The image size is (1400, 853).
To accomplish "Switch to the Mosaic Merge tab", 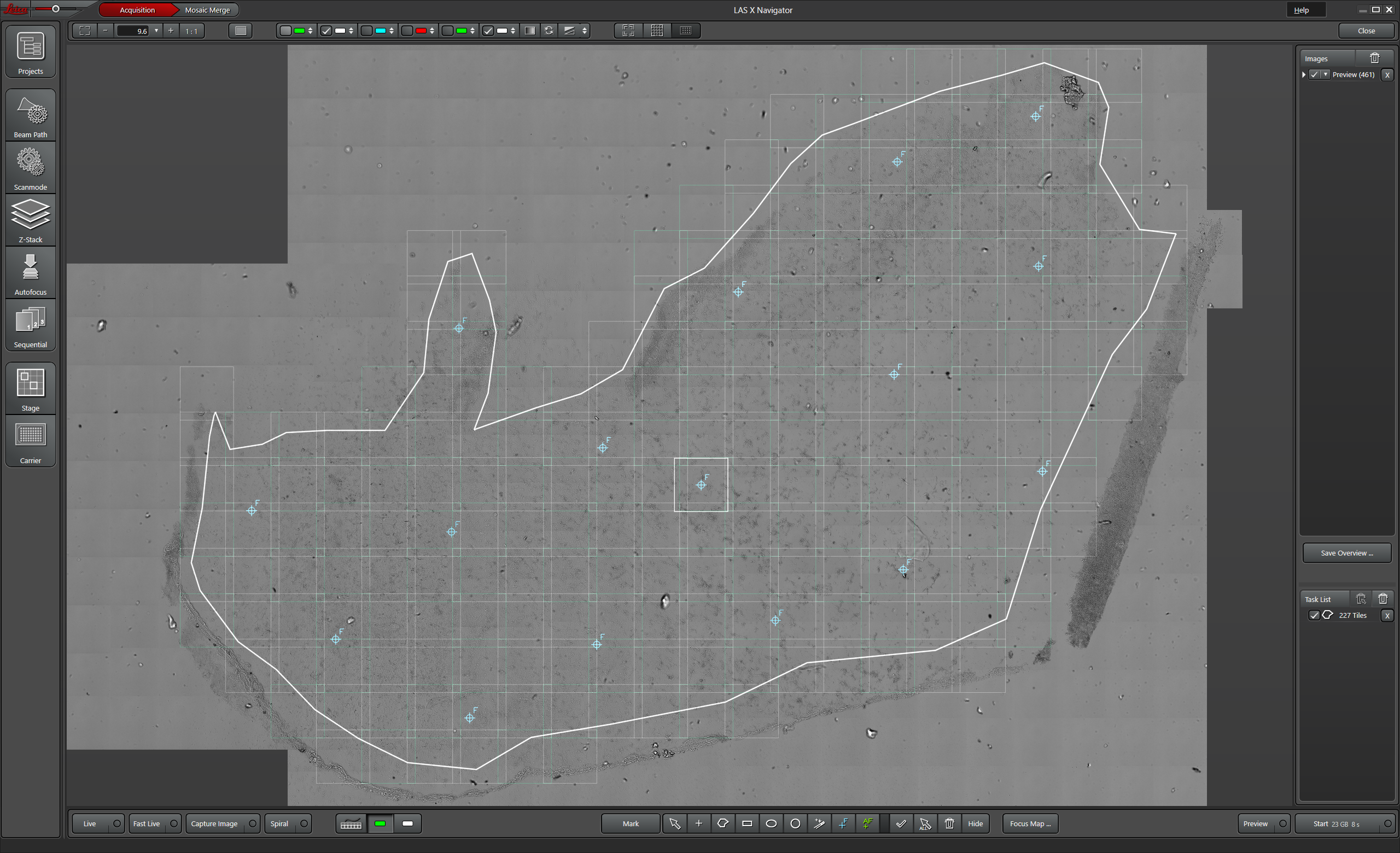I will [207, 10].
